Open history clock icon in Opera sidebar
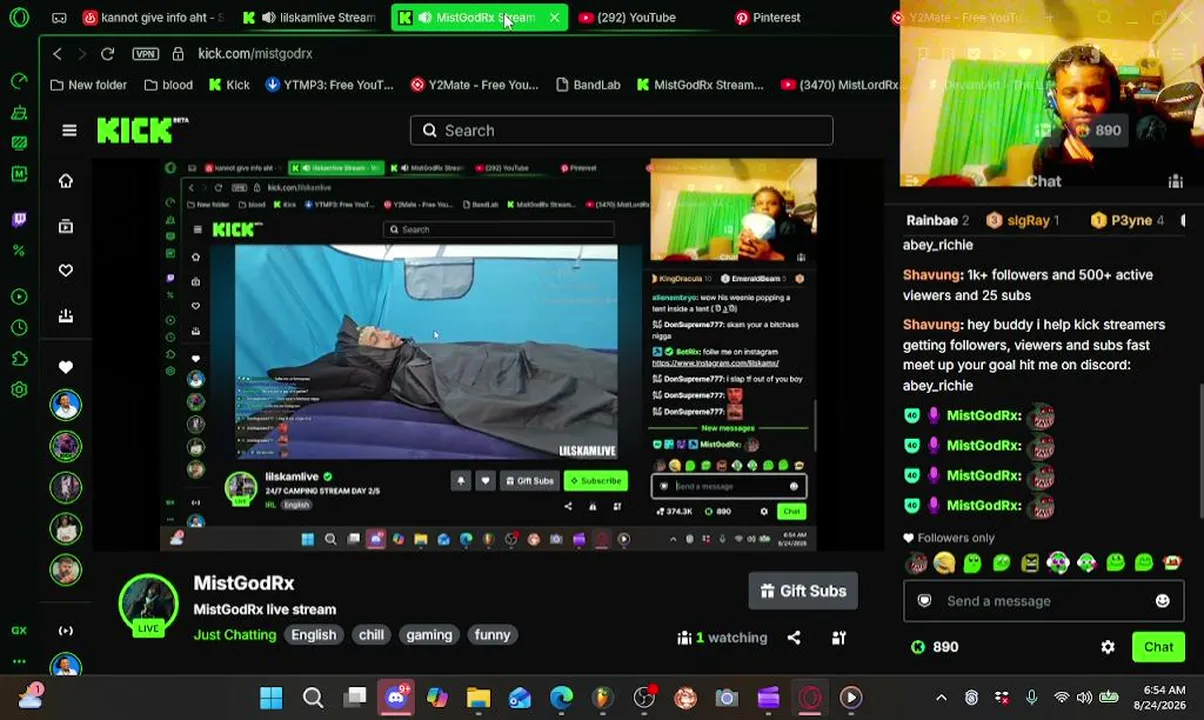Screen dimensions: 1204x720 coord(19,328)
